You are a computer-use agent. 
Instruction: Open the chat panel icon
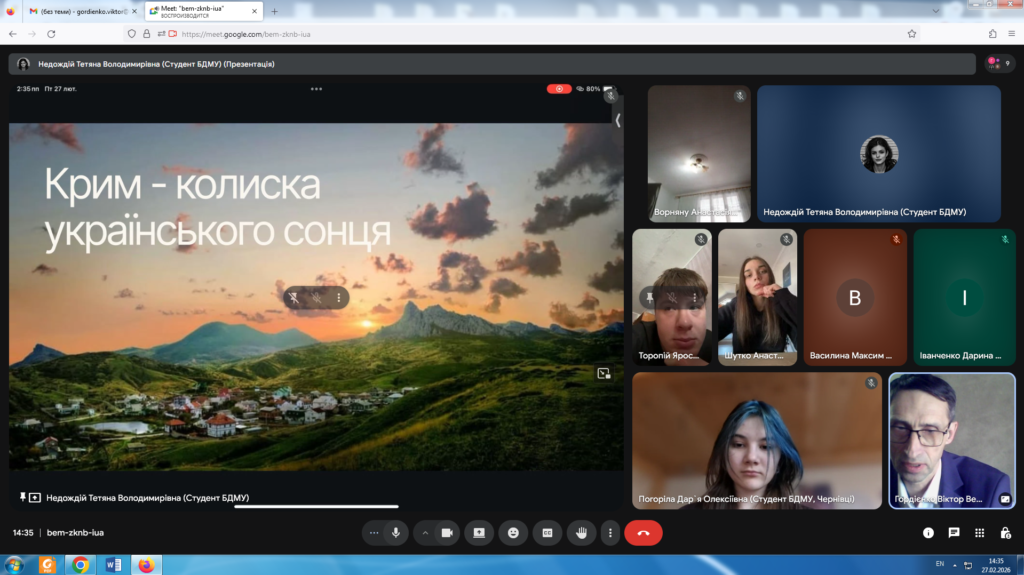tap(954, 533)
